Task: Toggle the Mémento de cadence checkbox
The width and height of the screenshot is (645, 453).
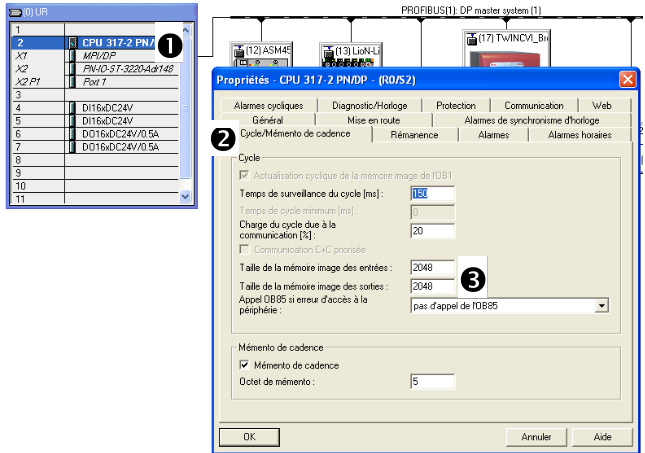Action: [x=245, y=365]
